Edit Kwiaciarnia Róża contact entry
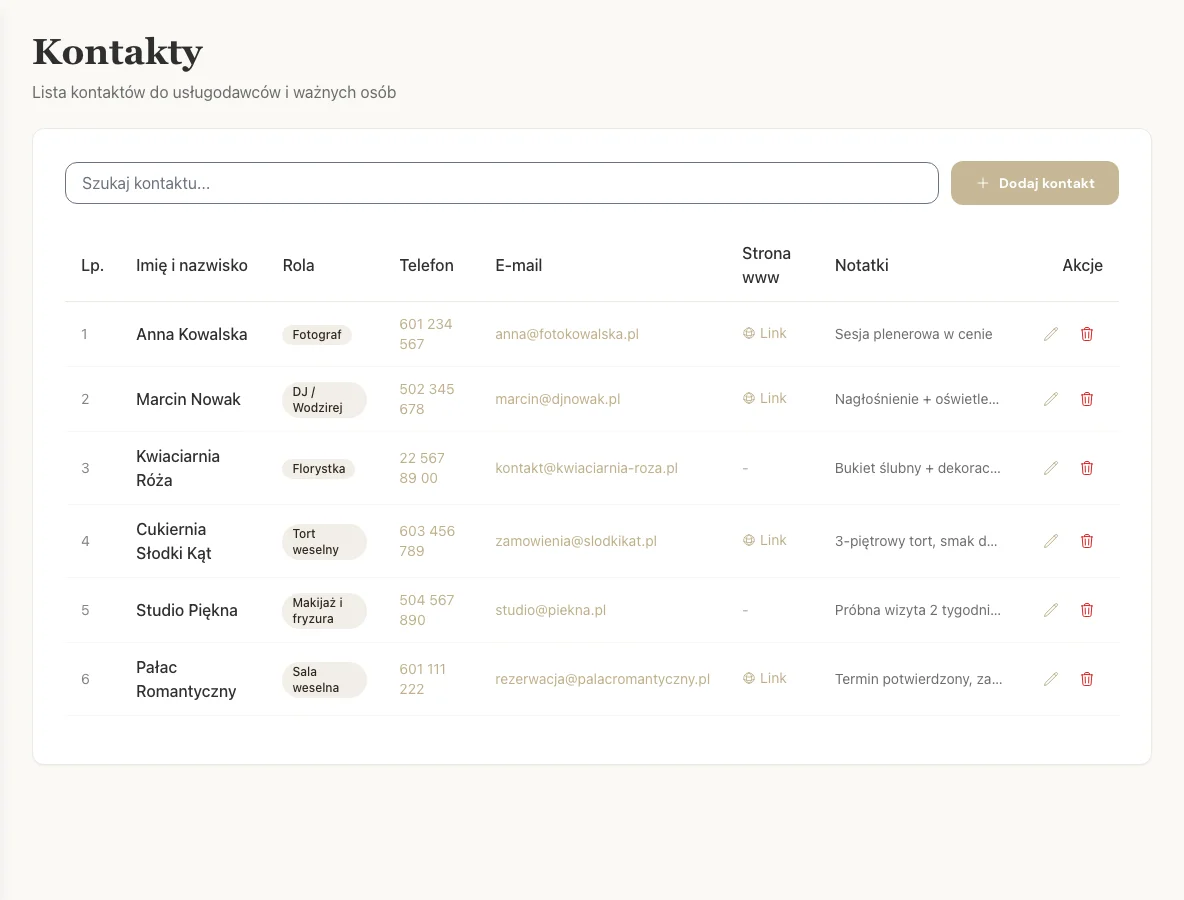 pyautogui.click(x=1050, y=468)
